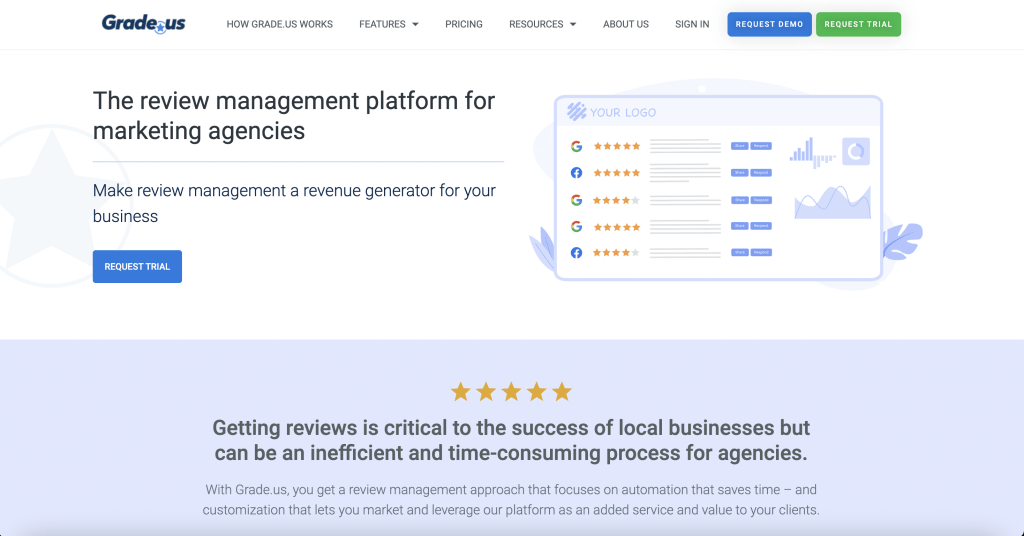The width and height of the screenshot is (1024, 536).
Task: Click the Respond button in the first review row
Action: point(761,146)
